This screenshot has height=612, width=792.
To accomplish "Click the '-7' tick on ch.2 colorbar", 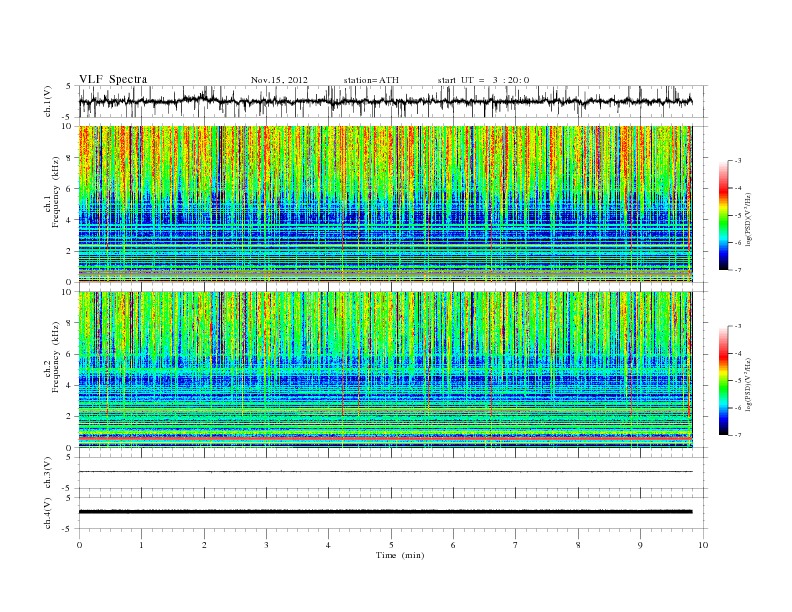I will [737, 435].
